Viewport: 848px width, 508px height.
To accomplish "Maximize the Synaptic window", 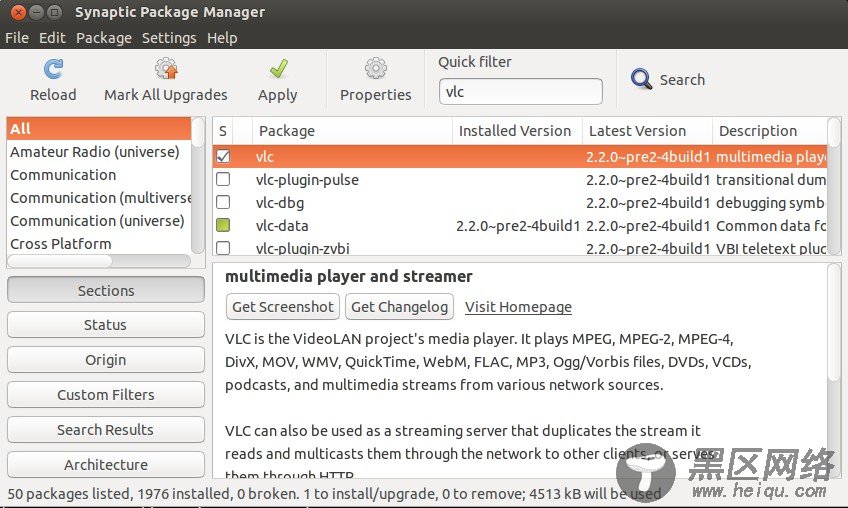I will pos(54,12).
